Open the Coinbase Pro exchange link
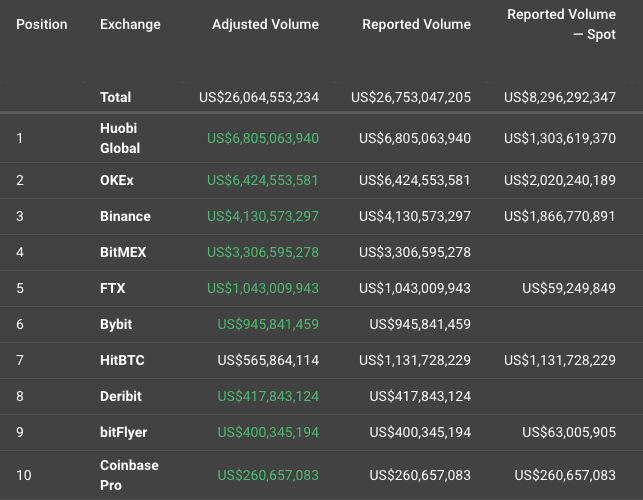Viewport: 643px width, 500px height. [129, 475]
